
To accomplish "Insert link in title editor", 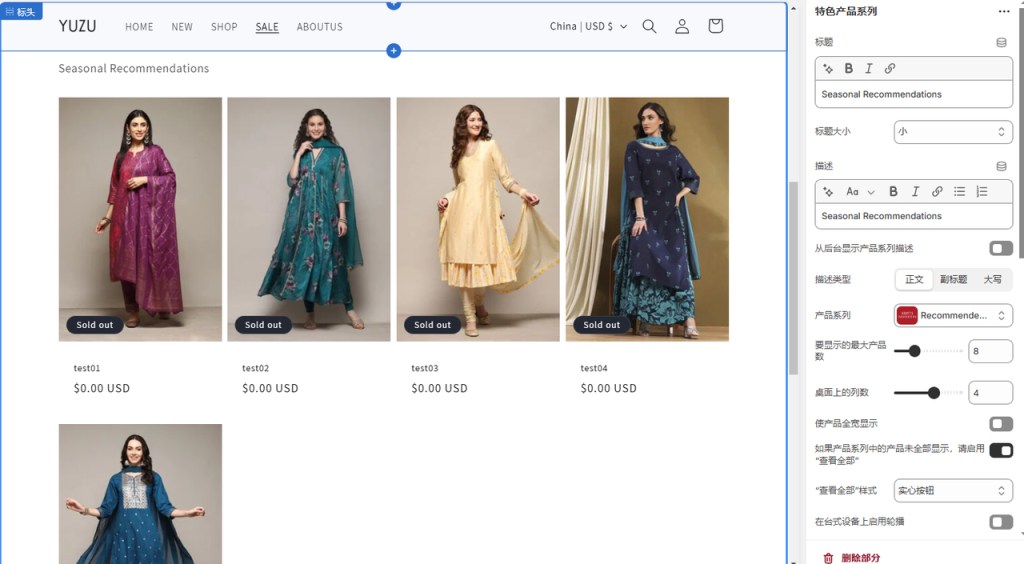I will 889,69.
